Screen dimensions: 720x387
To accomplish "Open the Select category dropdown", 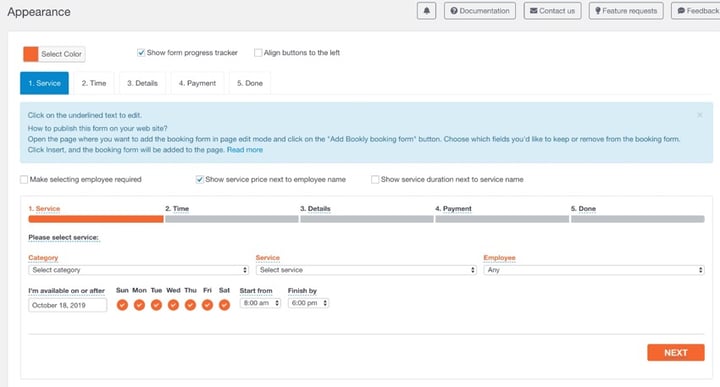I will (x=138, y=270).
